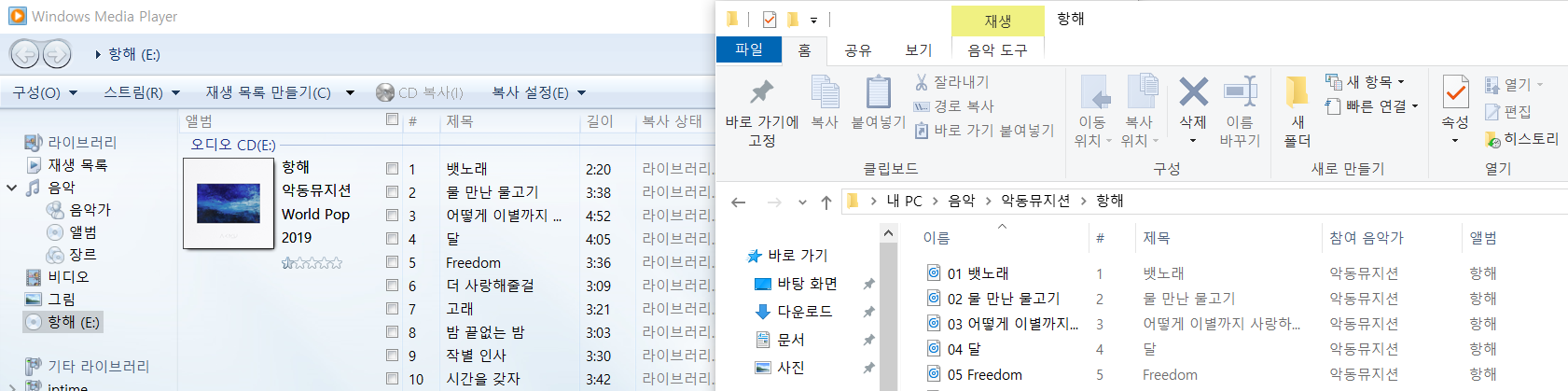
Task: Click the 재생 contextual tab header
Action: 997,21
